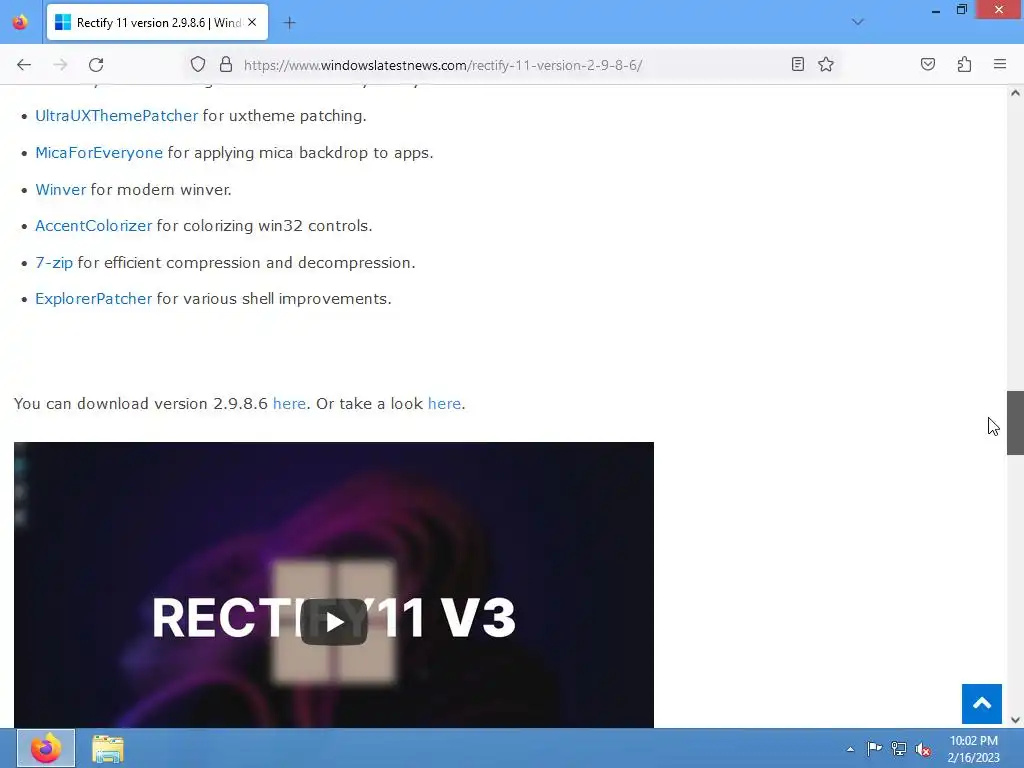
Task: Go back to the previous page
Action: (24, 65)
